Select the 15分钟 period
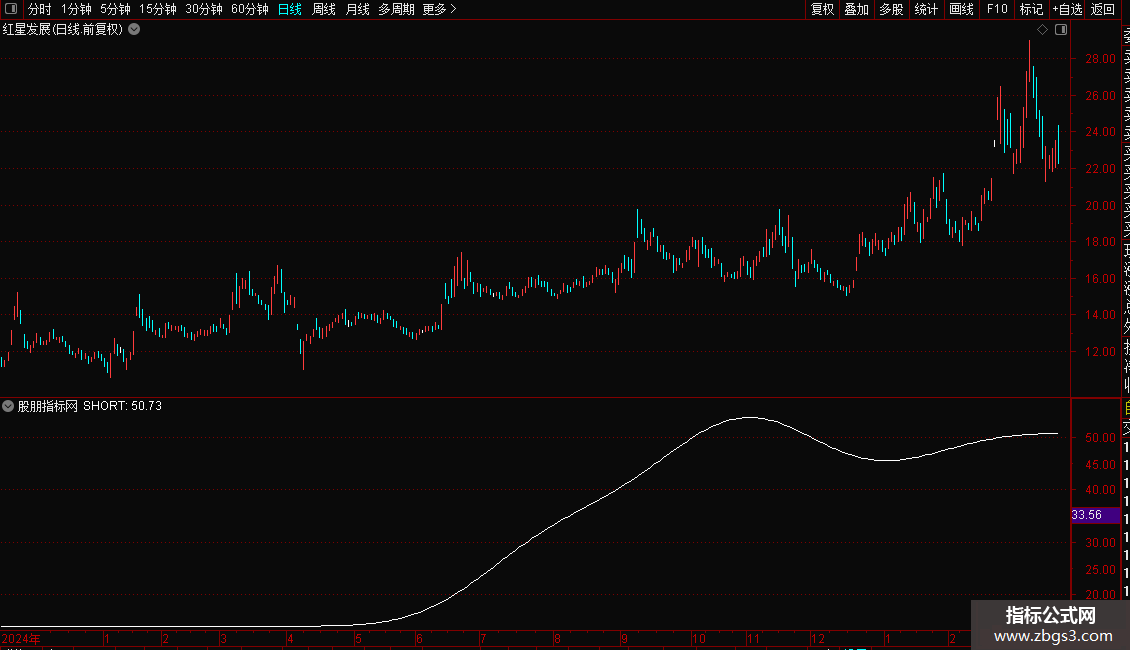This screenshot has height=650, width=1130. [x=158, y=9]
